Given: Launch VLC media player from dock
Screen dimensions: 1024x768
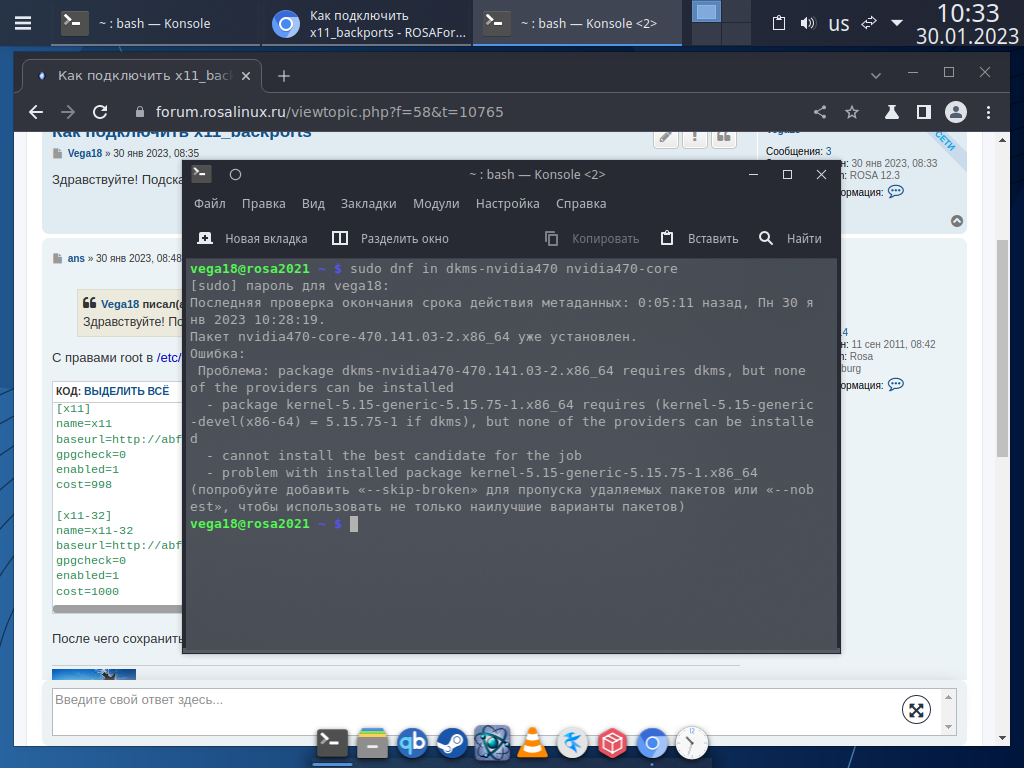Looking at the screenshot, I should coord(532,743).
